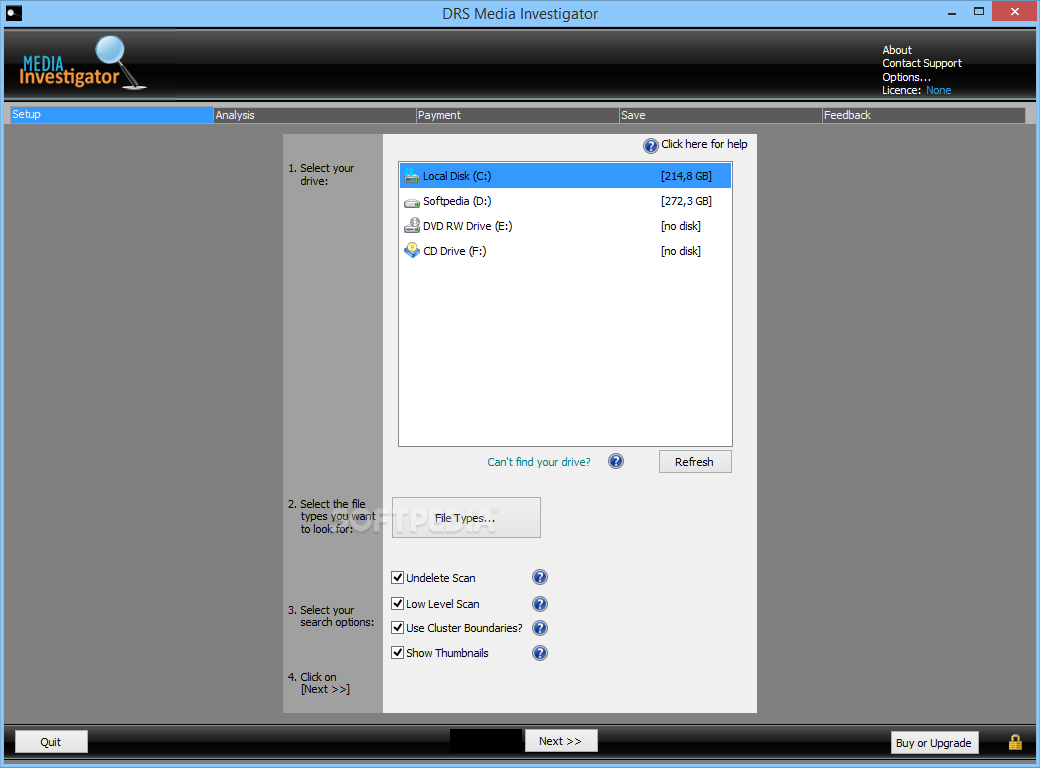The height and width of the screenshot is (768, 1040).
Task: Toggle the Show Thumbnails checkbox
Action: 397,653
